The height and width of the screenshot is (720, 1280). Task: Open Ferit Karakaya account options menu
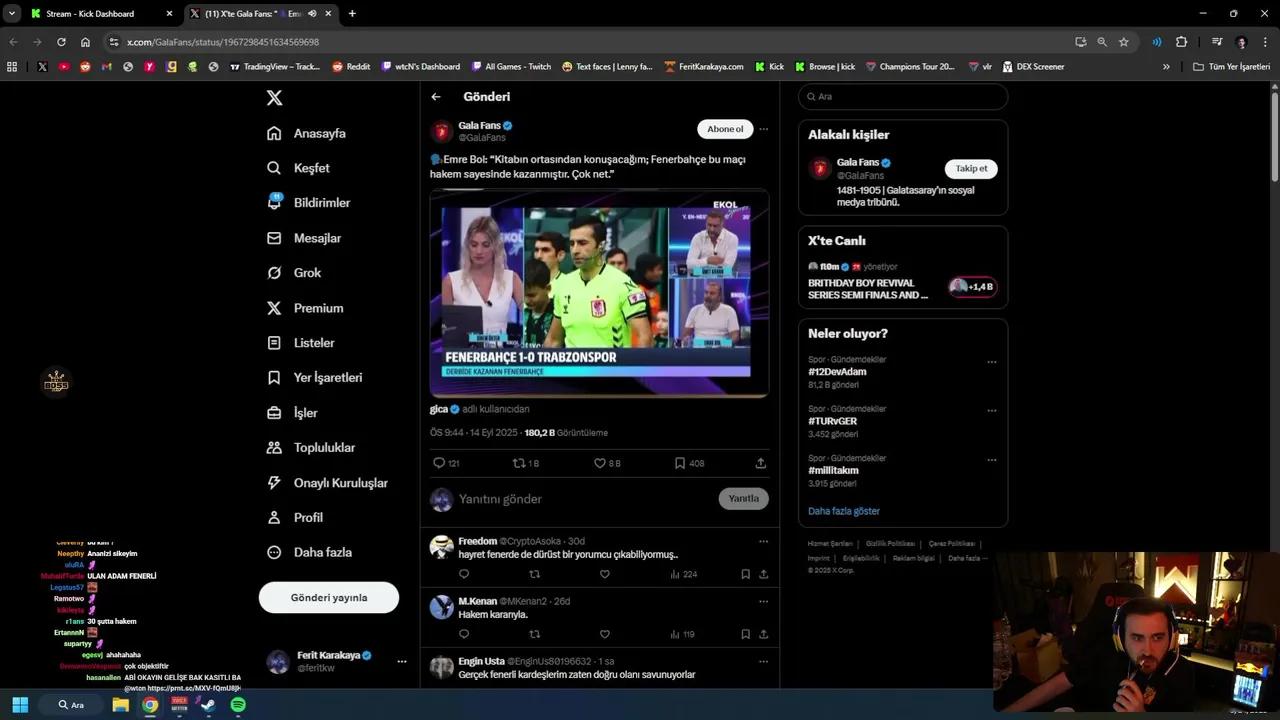[x=402, y=661]
